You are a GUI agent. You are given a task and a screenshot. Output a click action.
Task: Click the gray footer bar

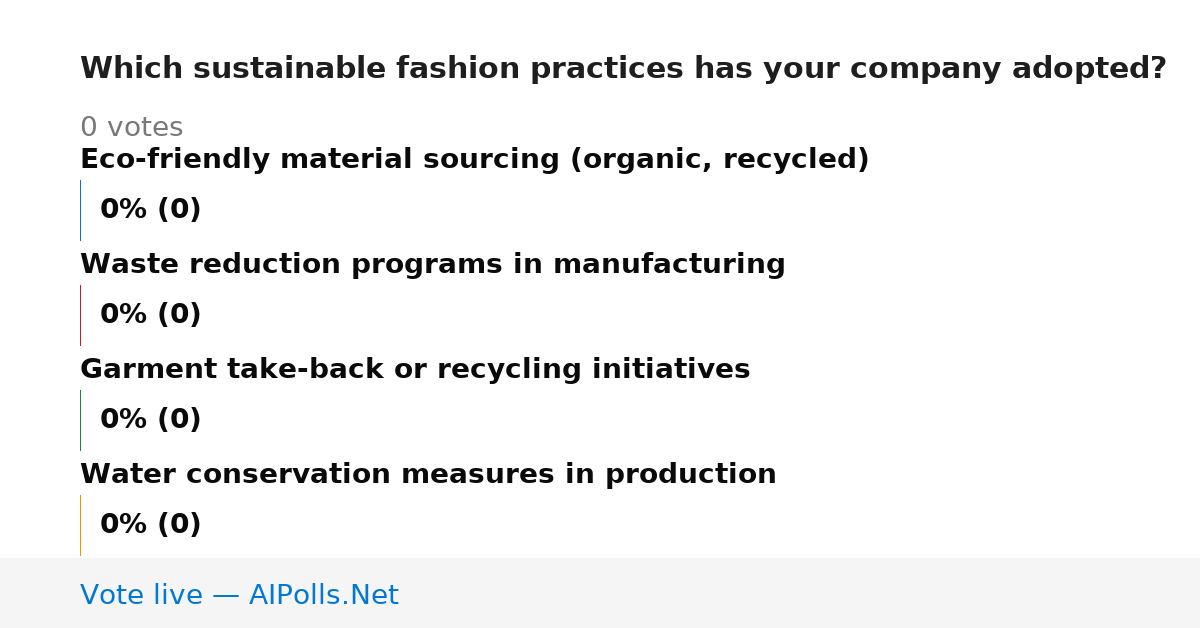click(600, 593)
